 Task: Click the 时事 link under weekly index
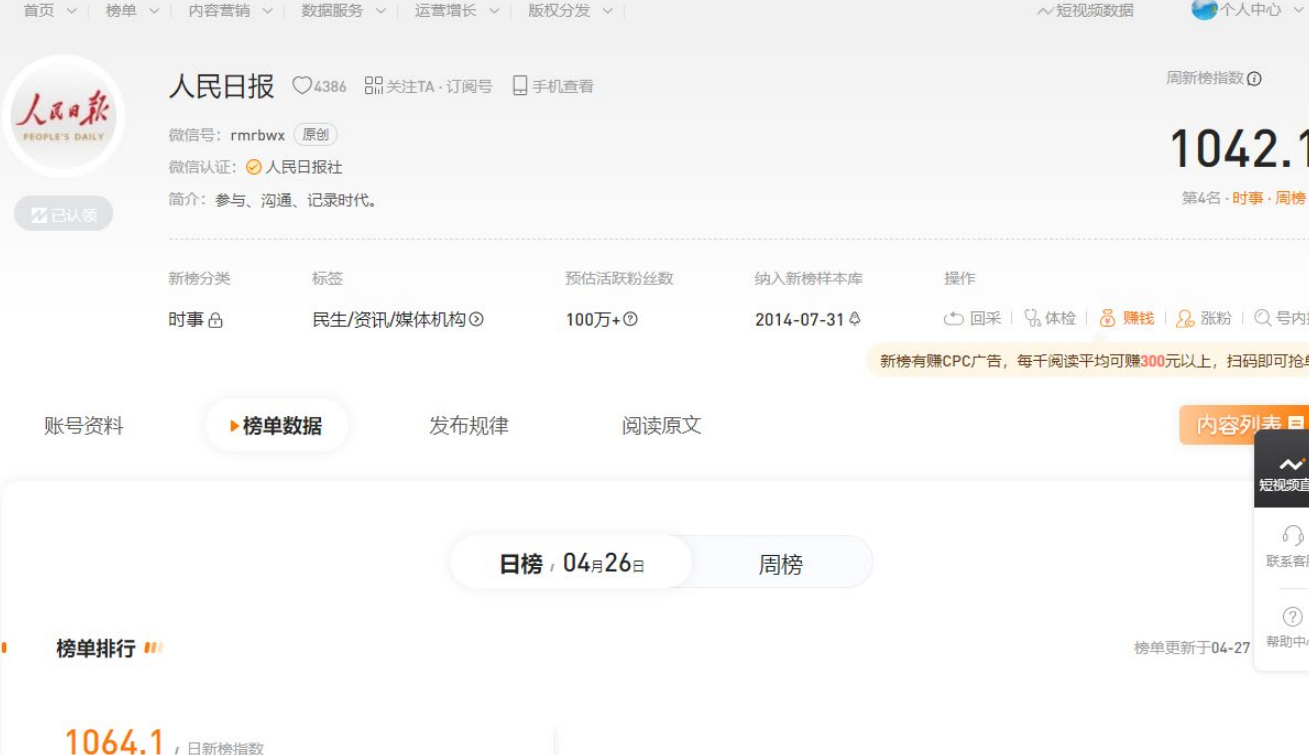(x=1247, y=199)
